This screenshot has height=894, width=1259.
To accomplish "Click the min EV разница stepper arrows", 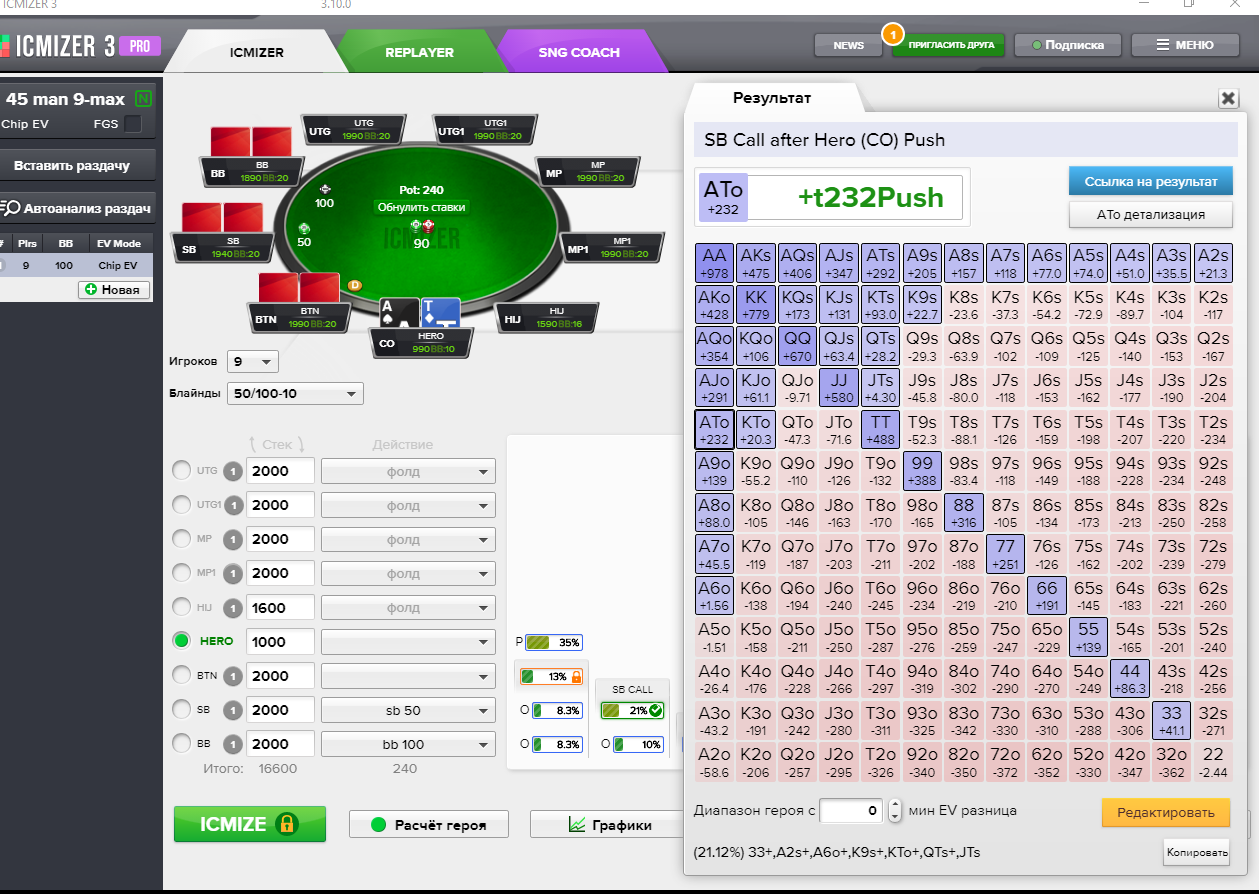I will click(895, 811).
